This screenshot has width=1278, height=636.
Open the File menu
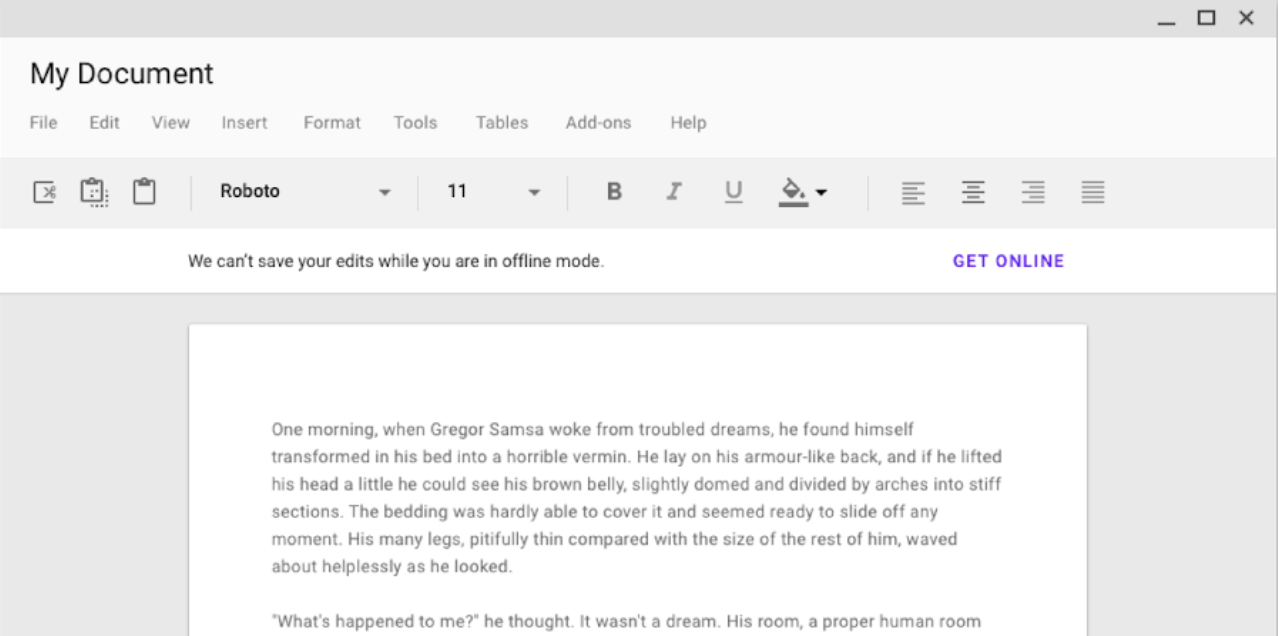tap(43, 123)
